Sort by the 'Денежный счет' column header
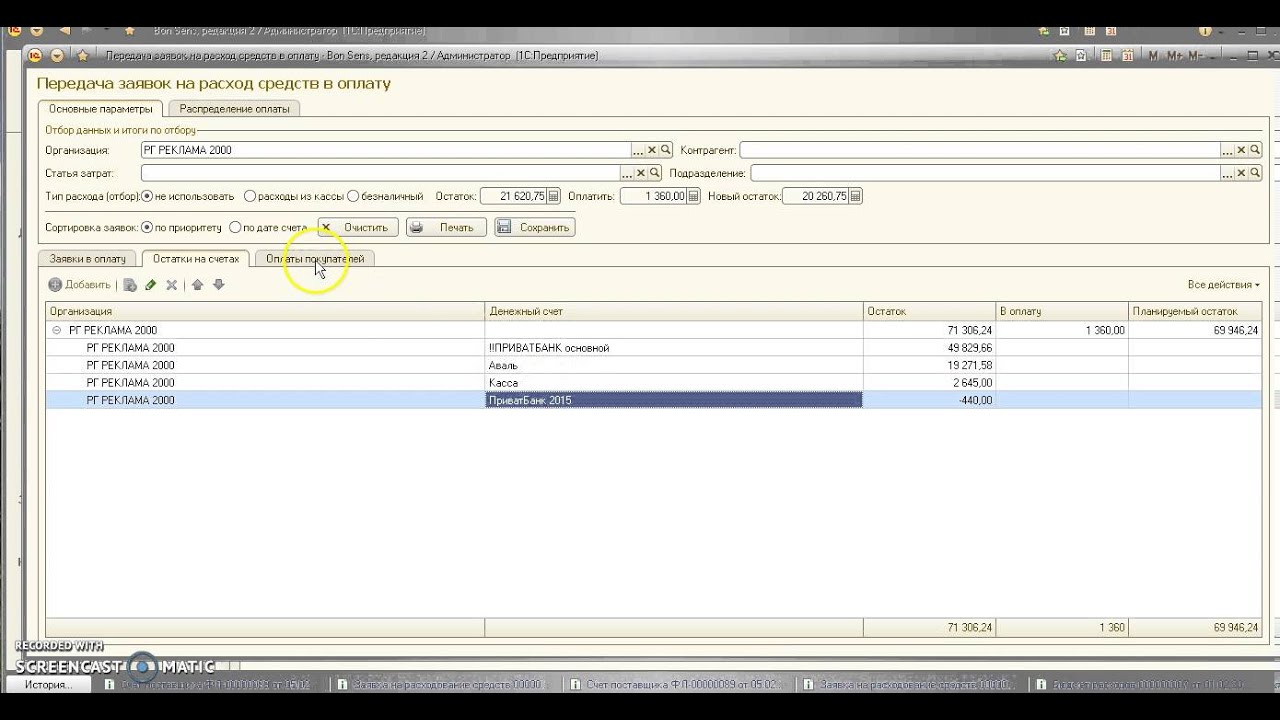 point(674,311)
